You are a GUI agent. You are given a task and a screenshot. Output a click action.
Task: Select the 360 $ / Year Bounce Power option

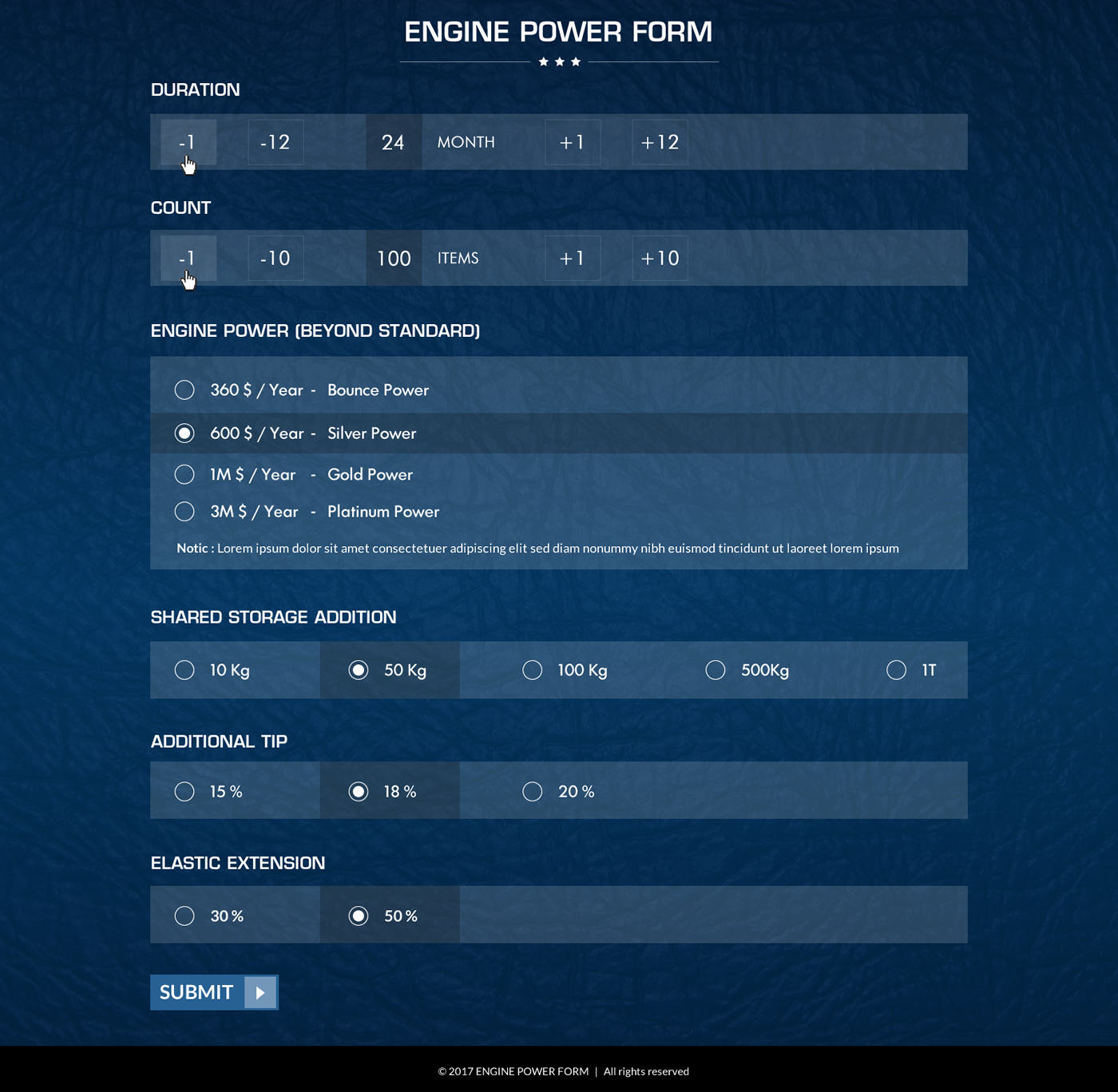click(x=184, y=390)
